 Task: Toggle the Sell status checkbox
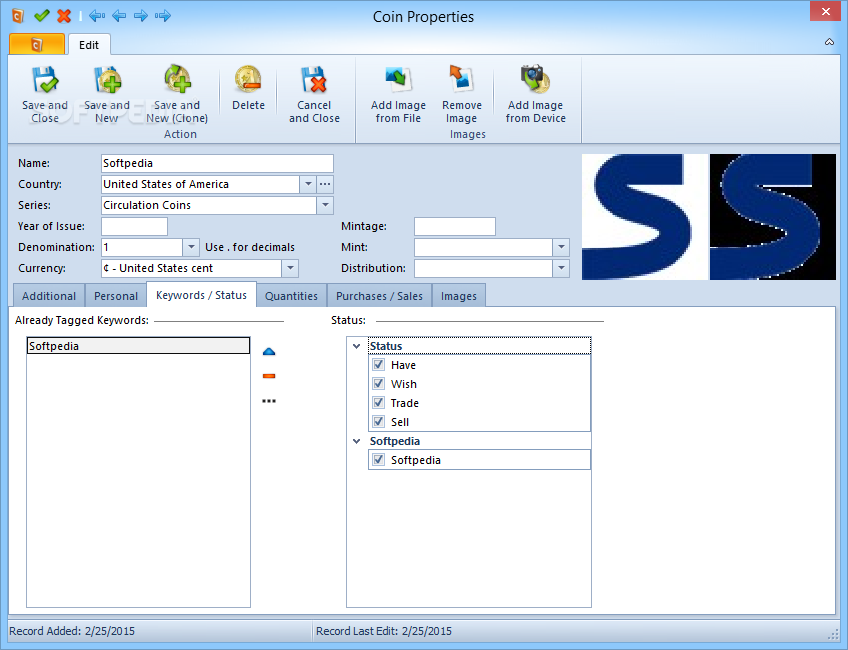379,422
